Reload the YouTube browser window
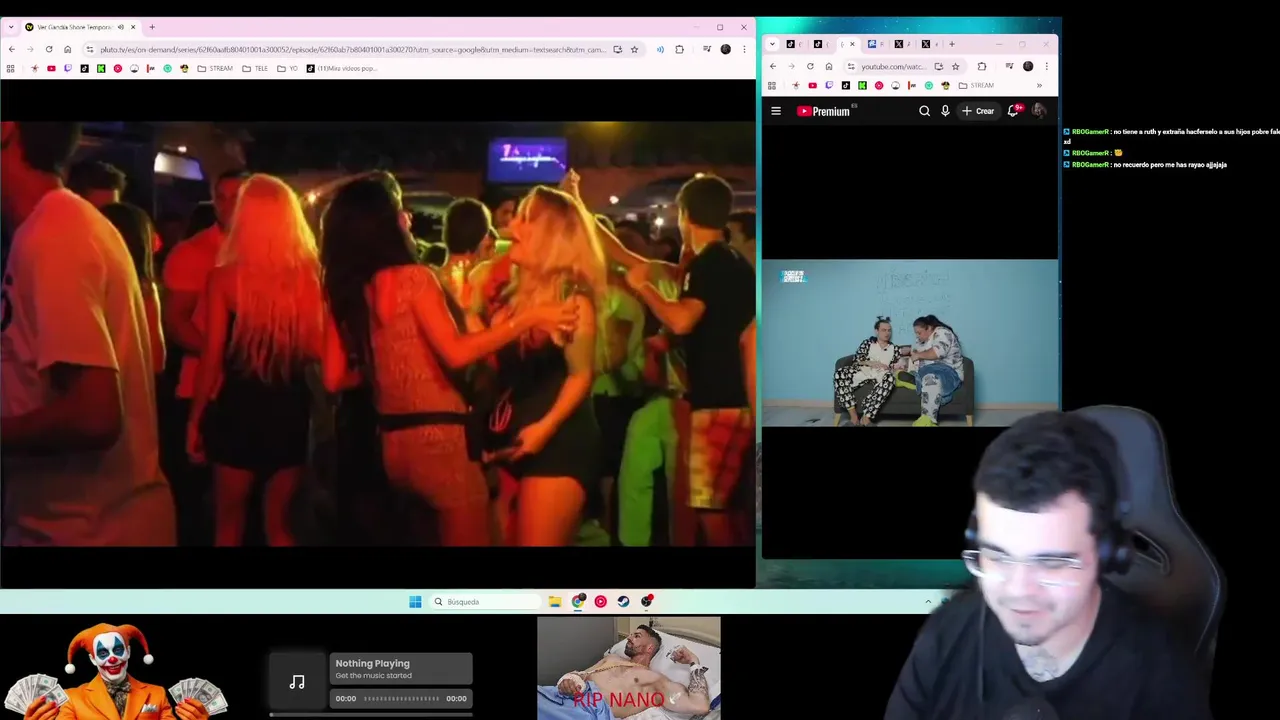The width and height of the screenshot is (1280, 720). point(810,66)
